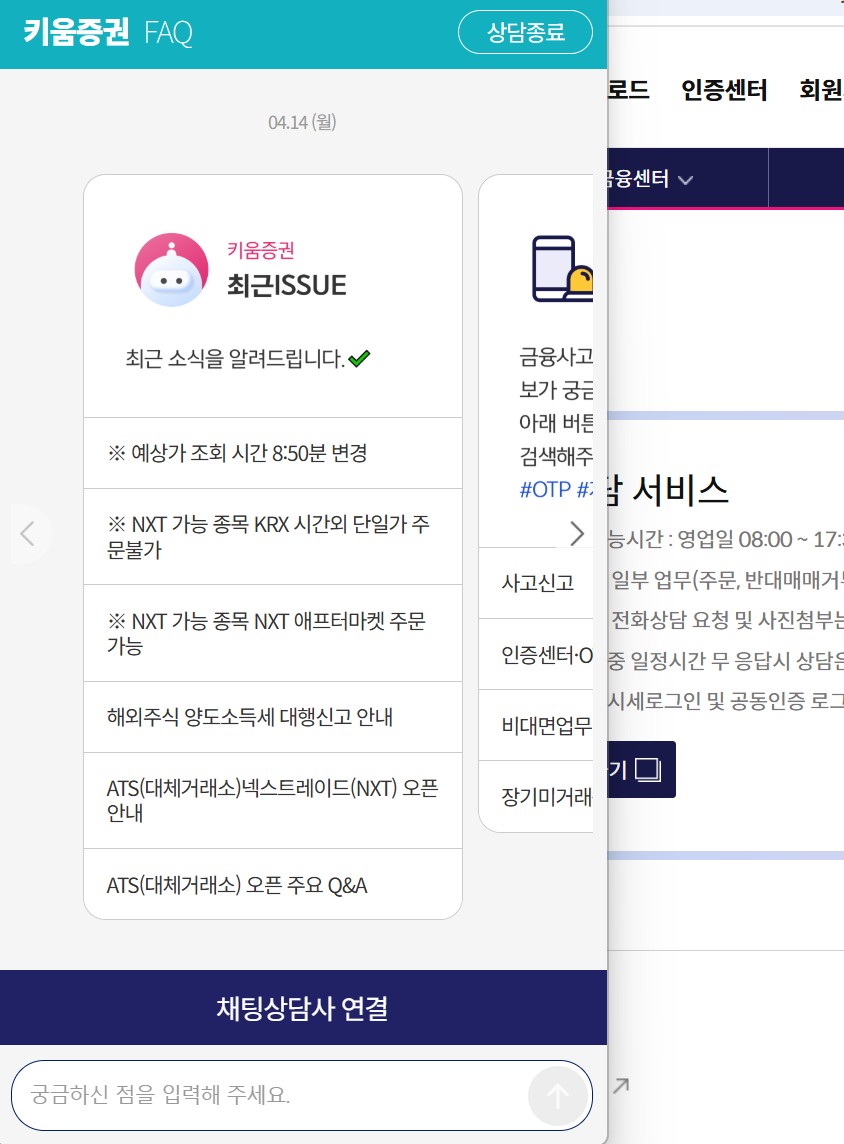The width and height of the screenshot is (844, 1144).
Task: Click the #OTP hashtag link
Action: [x=545, y=490]
